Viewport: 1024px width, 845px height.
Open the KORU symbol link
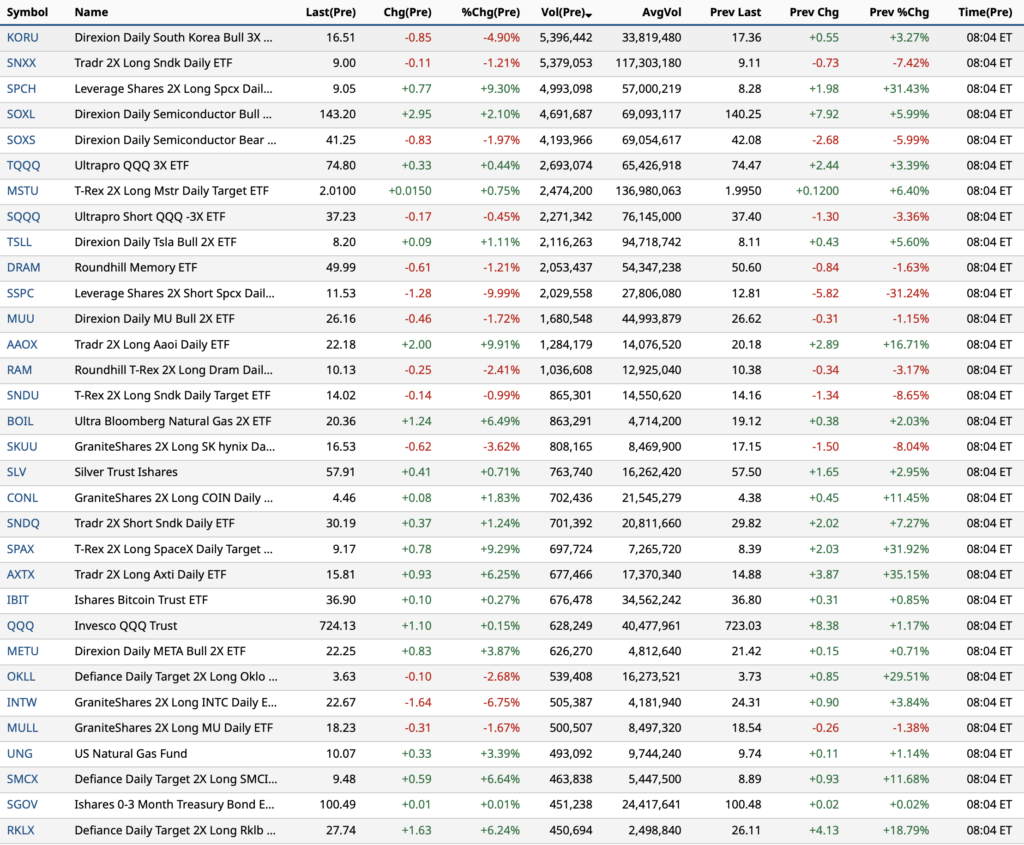pos(23,38)
